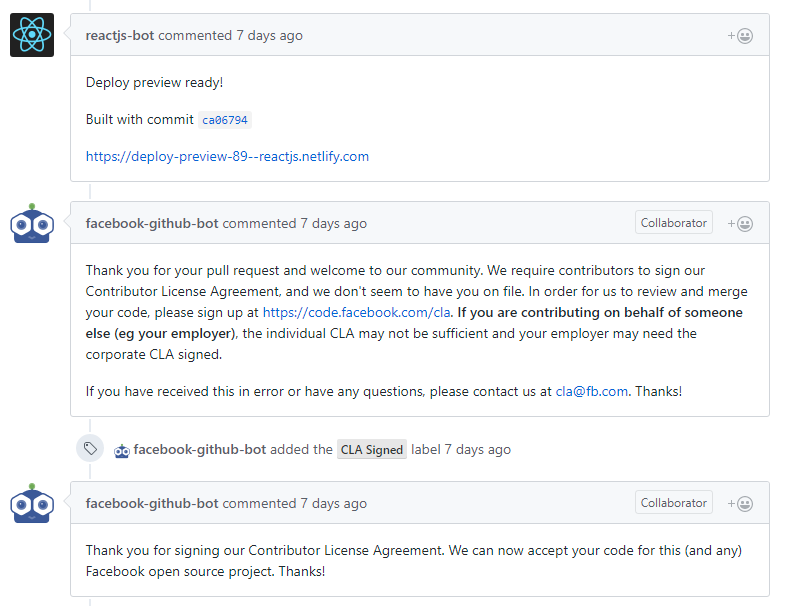Image resolution: width=787 pixels, height=606 pixels.
Task: Click facebook-github-bot's name in the thank-you comment header
Action: pyautogui.click(x=152, y=504)
